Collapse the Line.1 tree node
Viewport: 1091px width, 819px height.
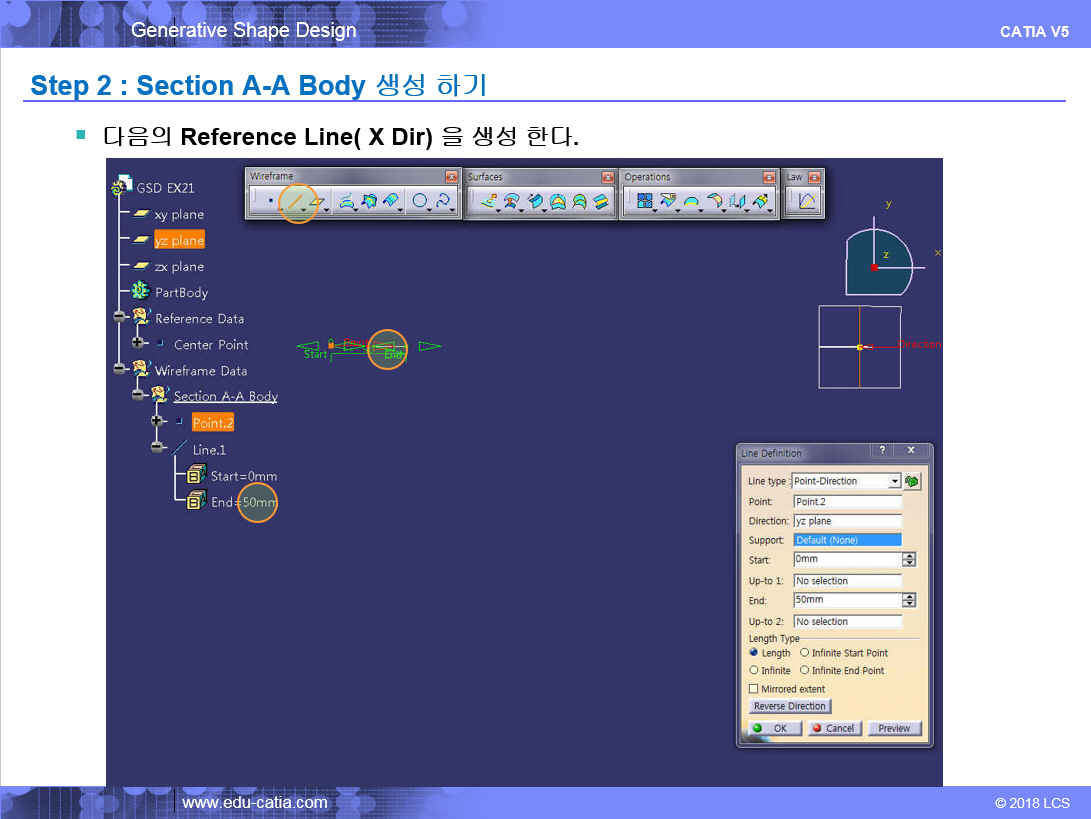point(157,448)
